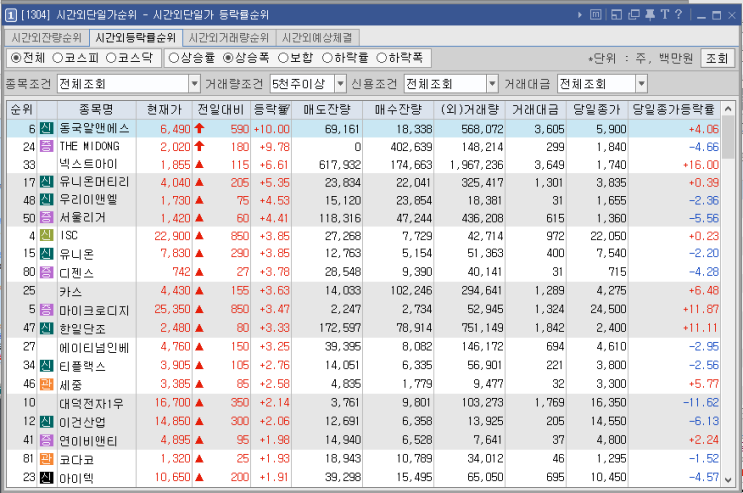Click the 신 badge next to 유니온 row 15
Viewport: 743px width, 493px height.
point(46,254)
